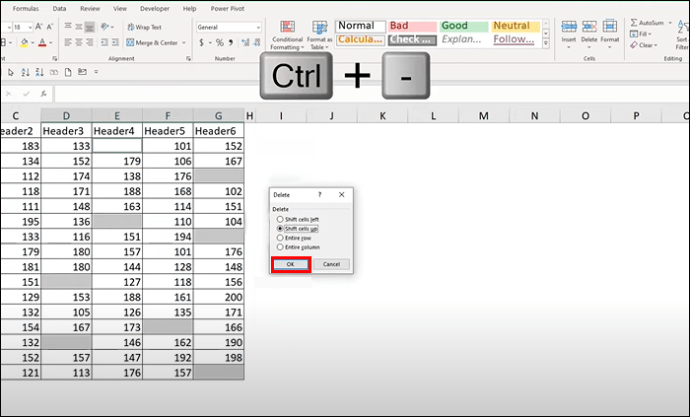Switch to the Data tab
The width and height of the screenshot is (690, 417).
[x=59, y=8]
